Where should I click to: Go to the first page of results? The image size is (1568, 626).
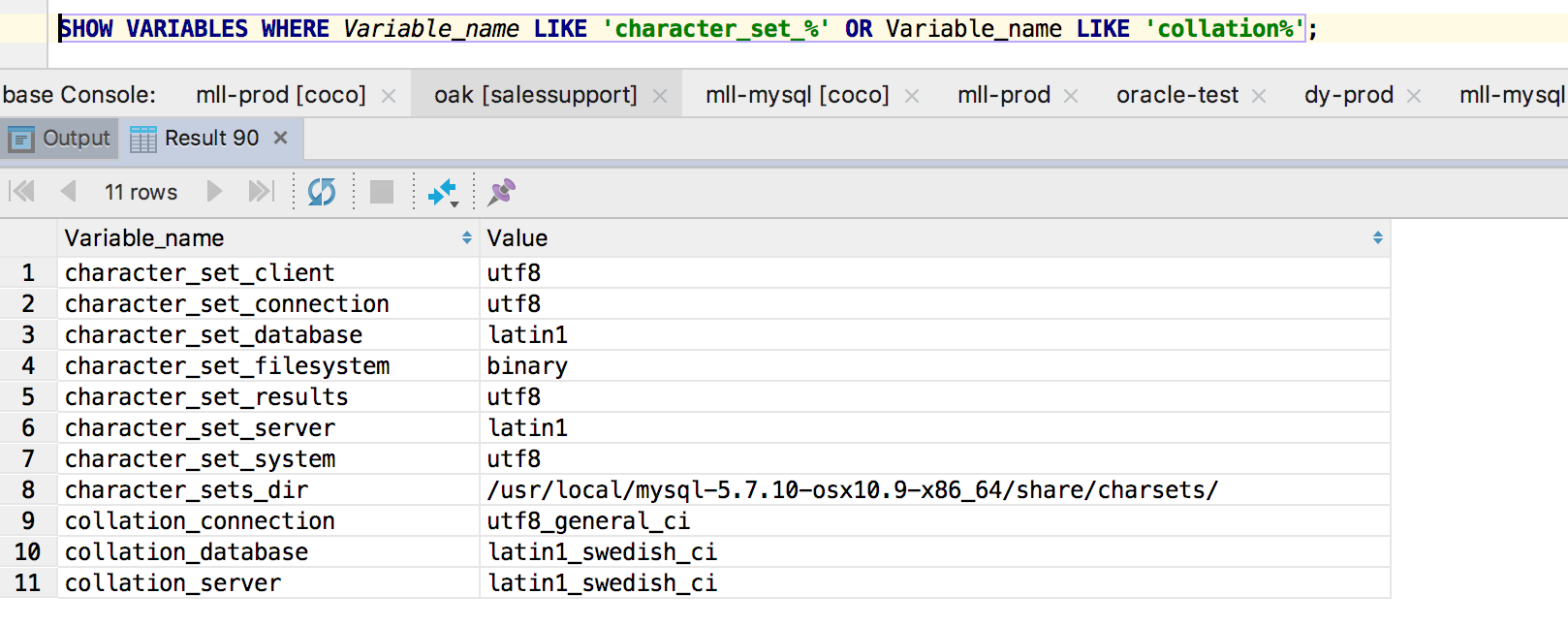pos(22,192)
